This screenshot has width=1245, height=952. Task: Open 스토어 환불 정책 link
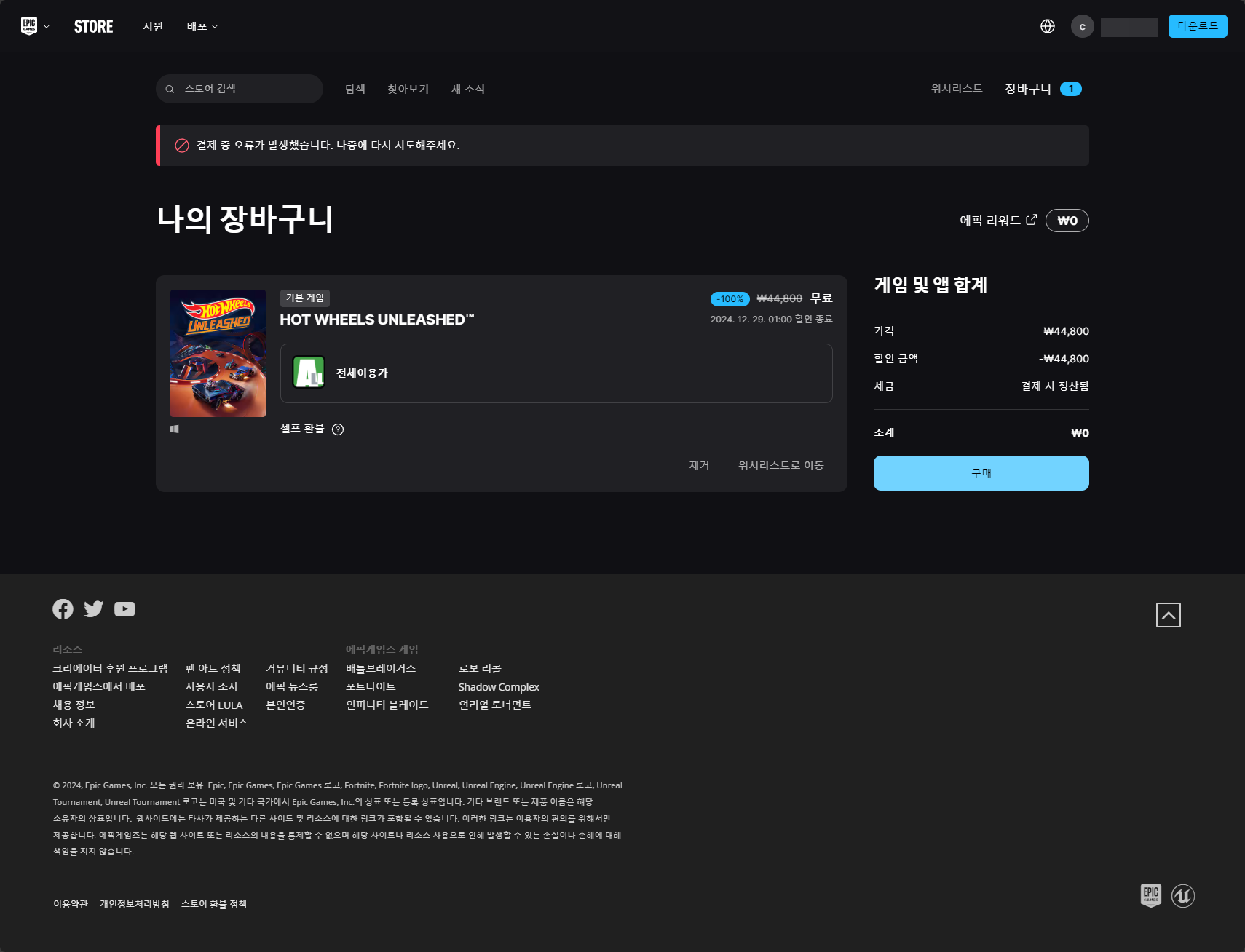[214, 904]
